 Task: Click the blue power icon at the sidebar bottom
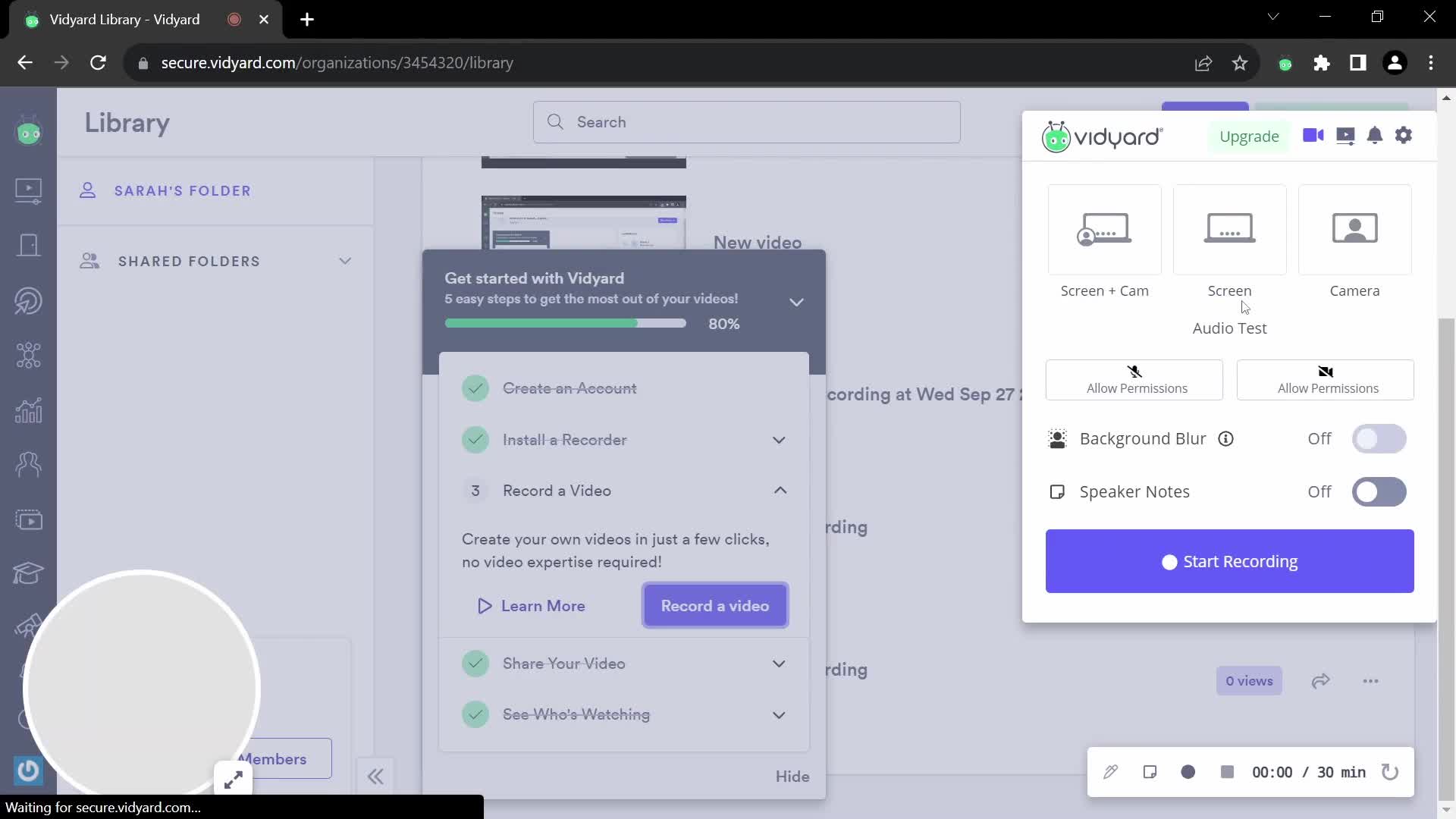tap(28, 770)
